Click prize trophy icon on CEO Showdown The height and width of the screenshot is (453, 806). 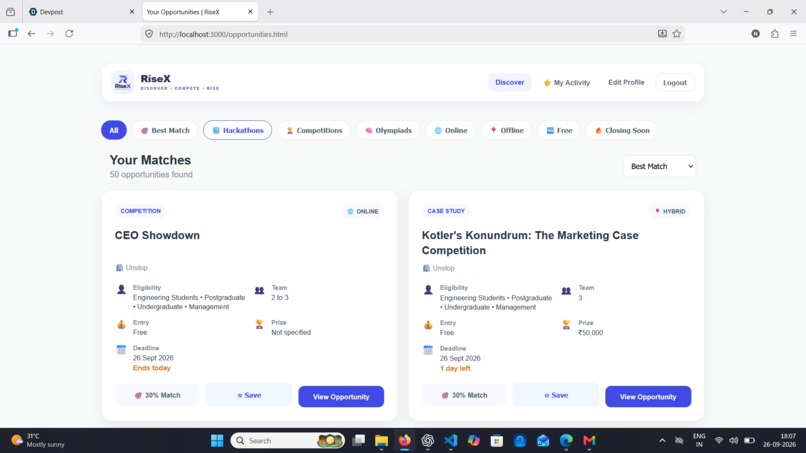(x=259, y=324)
